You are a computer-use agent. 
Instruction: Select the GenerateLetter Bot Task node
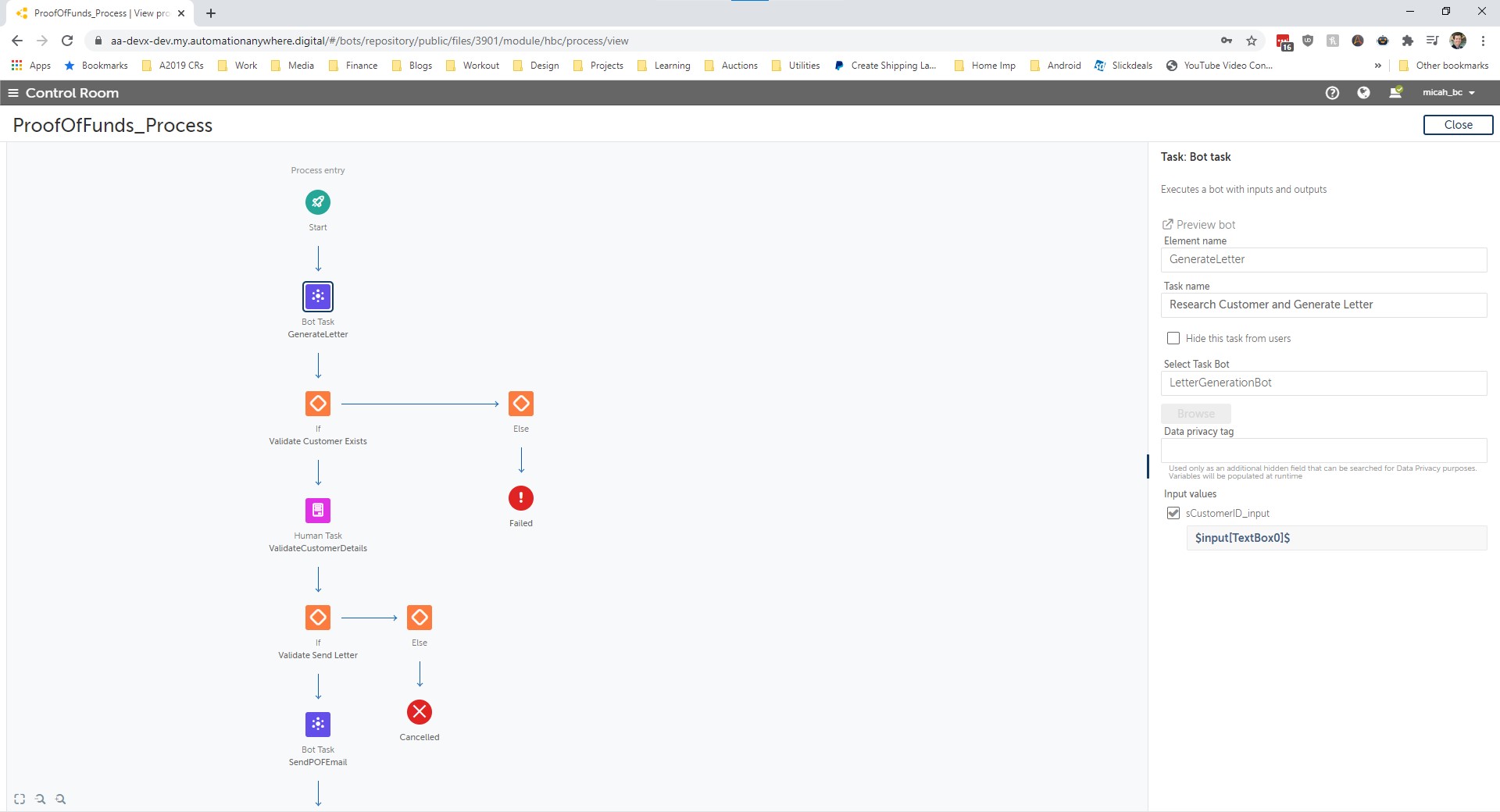pyautogui.click(x=318, y=297)
